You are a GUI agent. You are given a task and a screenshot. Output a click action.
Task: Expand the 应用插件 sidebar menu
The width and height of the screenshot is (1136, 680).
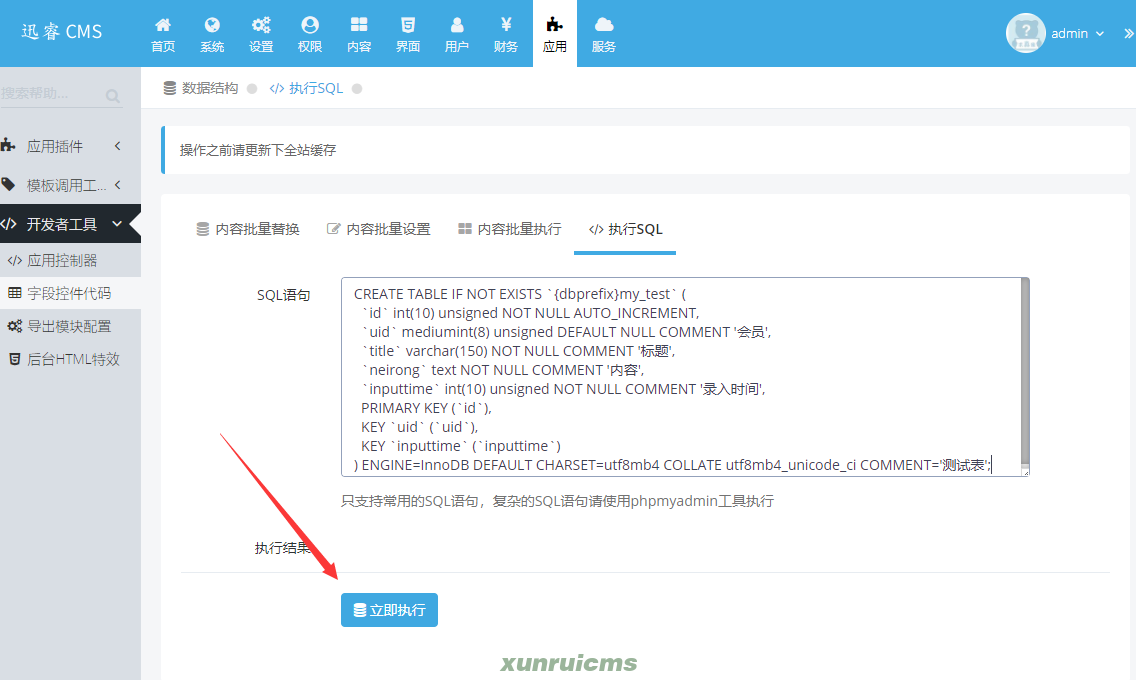click(70, 146)
